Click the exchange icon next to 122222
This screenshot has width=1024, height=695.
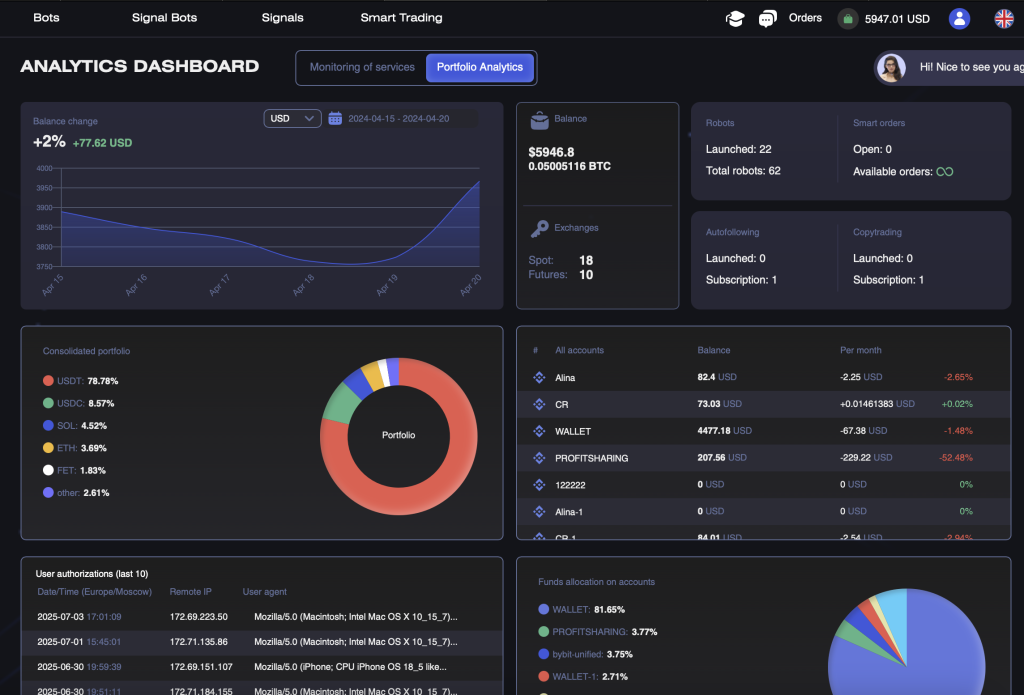[539, 485]
